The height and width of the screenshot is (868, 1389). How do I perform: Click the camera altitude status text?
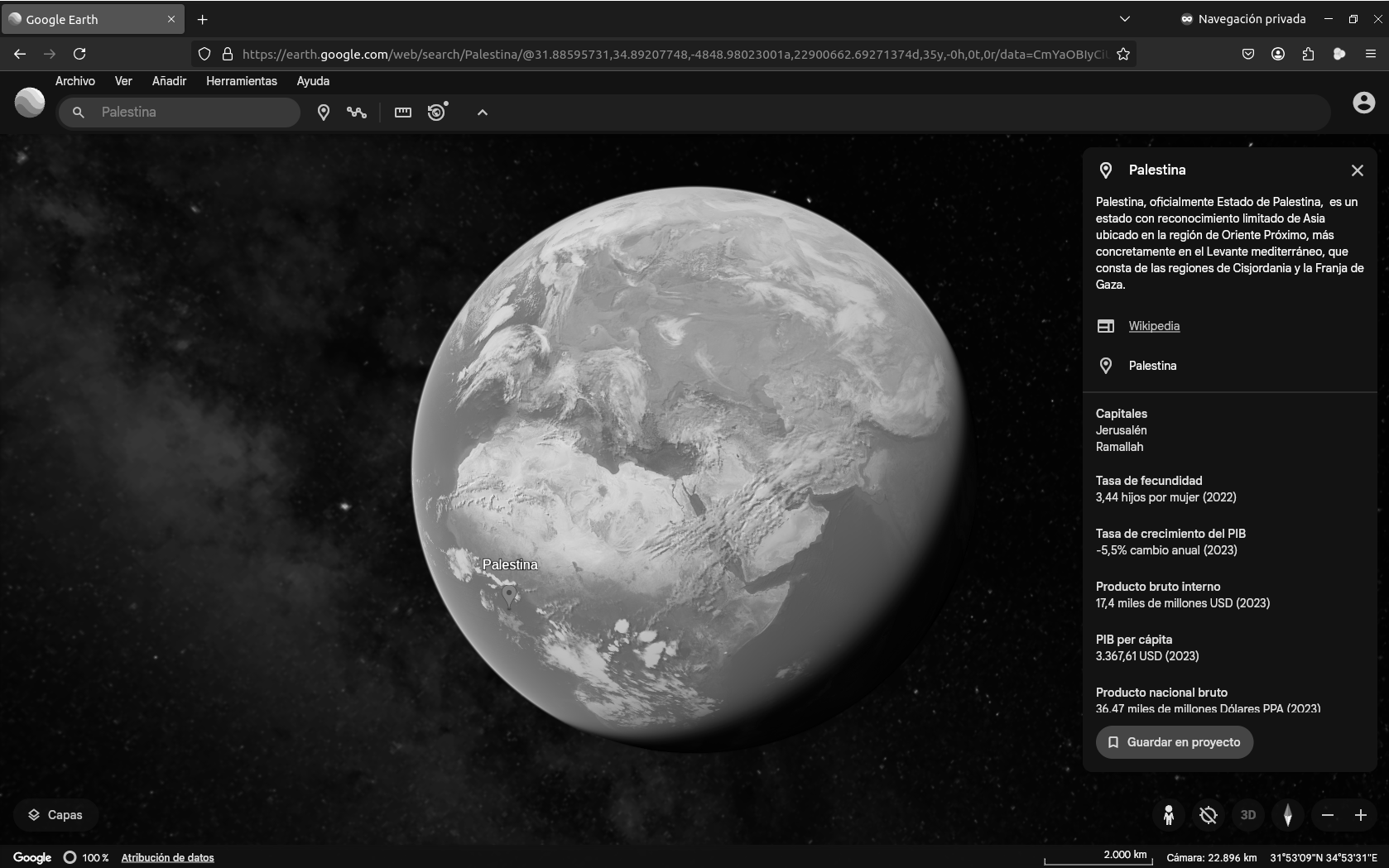[x=1212, y=858]
